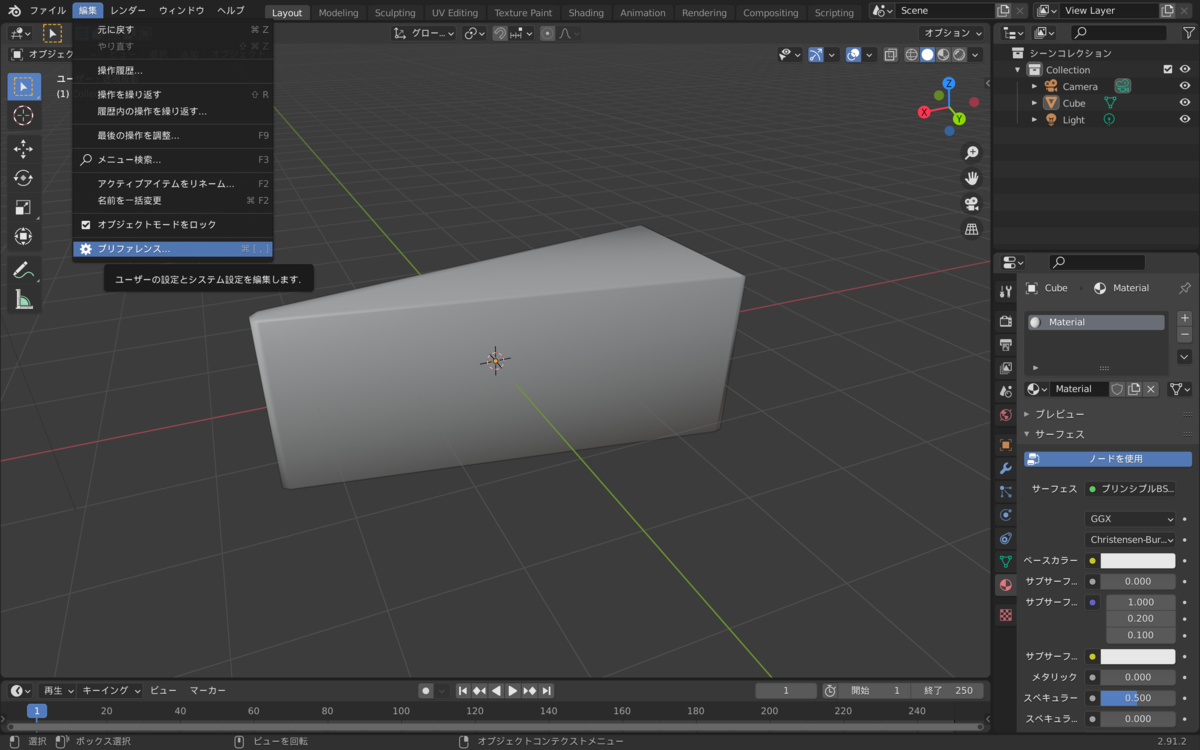Click the hand pan view icon
This screenshot has width=1200, height=750.
[971, 178]
